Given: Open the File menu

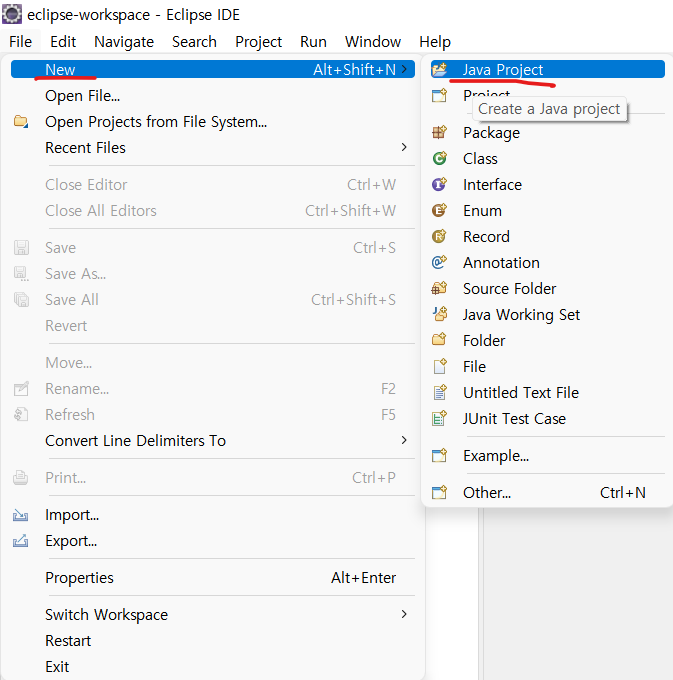Looking at the screenshot, I should [20, 42].
